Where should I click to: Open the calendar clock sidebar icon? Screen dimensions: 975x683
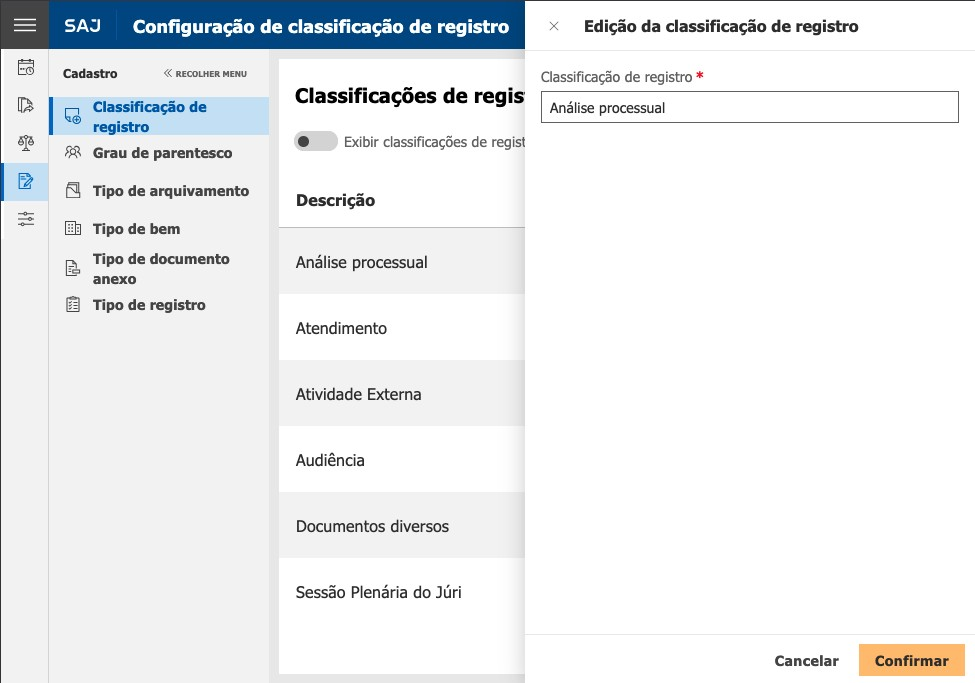pos(25,67)
